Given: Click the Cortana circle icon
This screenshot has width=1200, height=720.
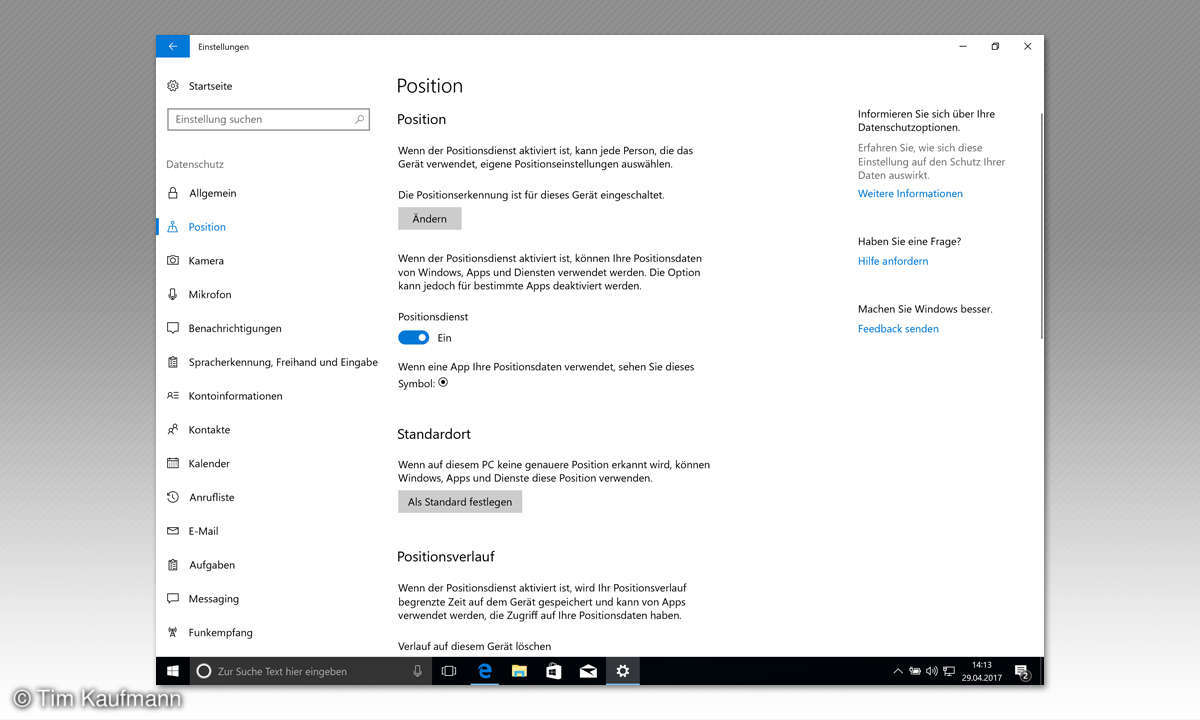Looking at the screenshot, I should (204, 671).
